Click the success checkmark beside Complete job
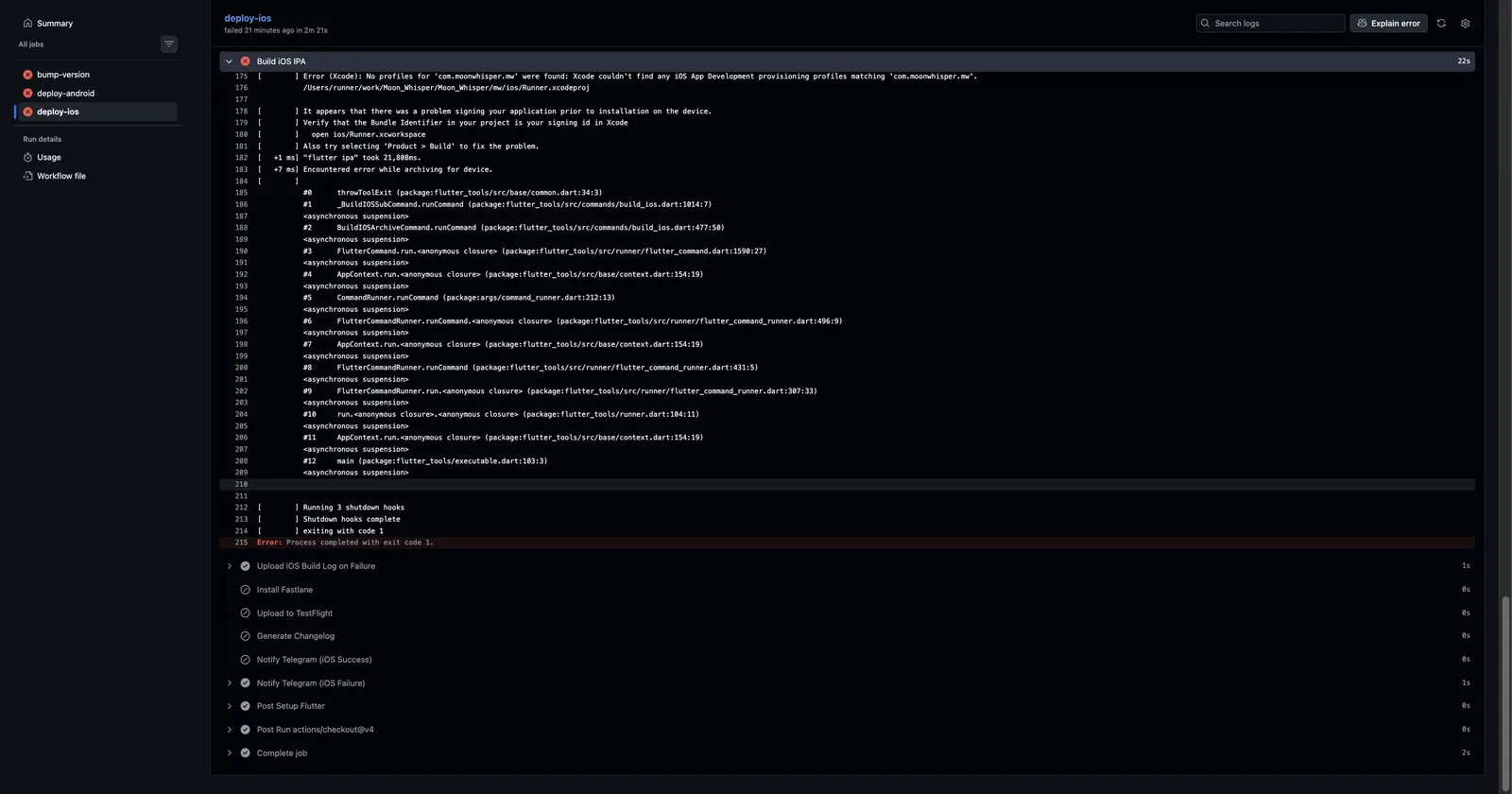1512x794 pixels. (x=245, y=753)
